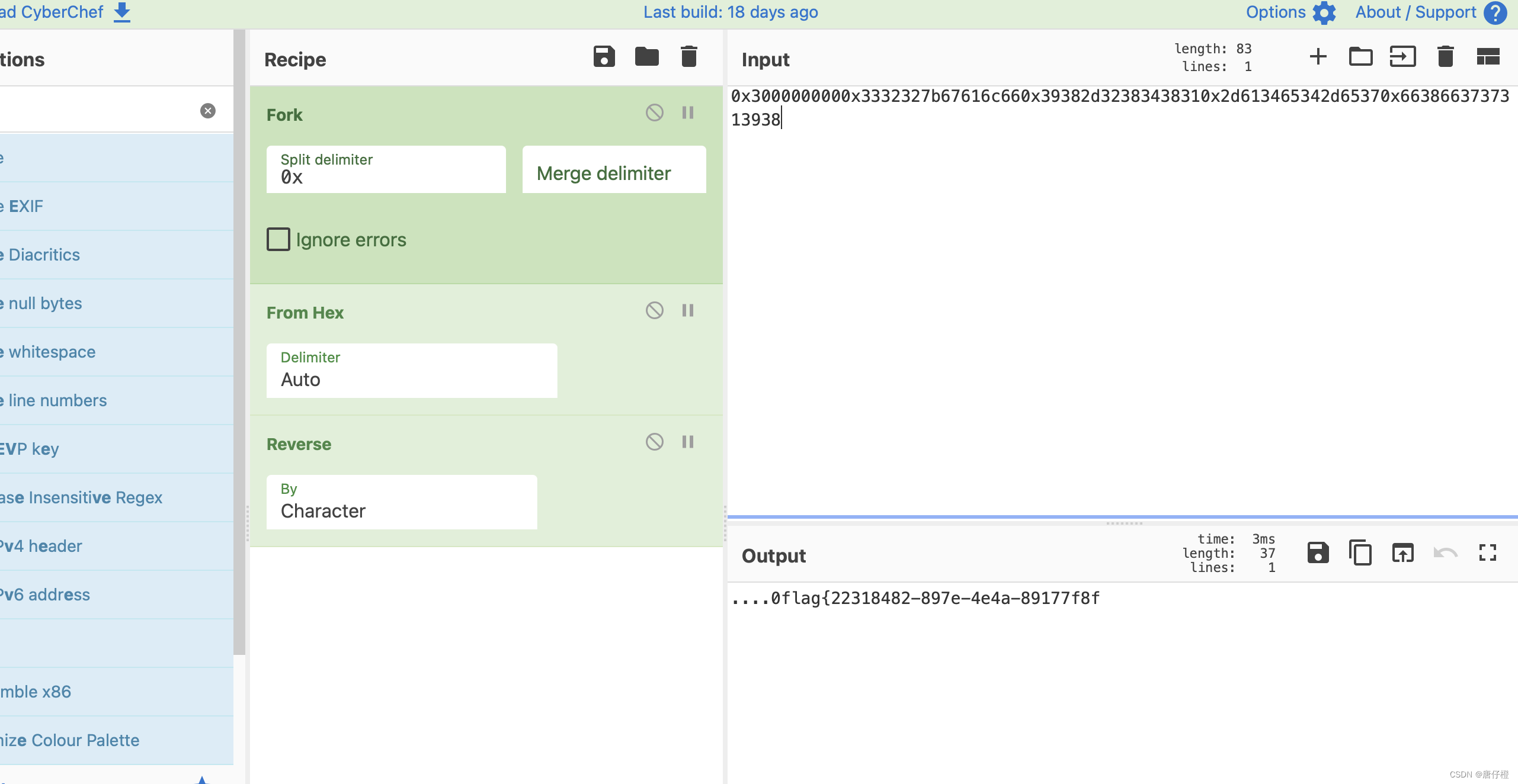Enable the Ignore errors checkbox
Image resolution: width=1518 pixels, height=784 pixels.
coord(278,239)
